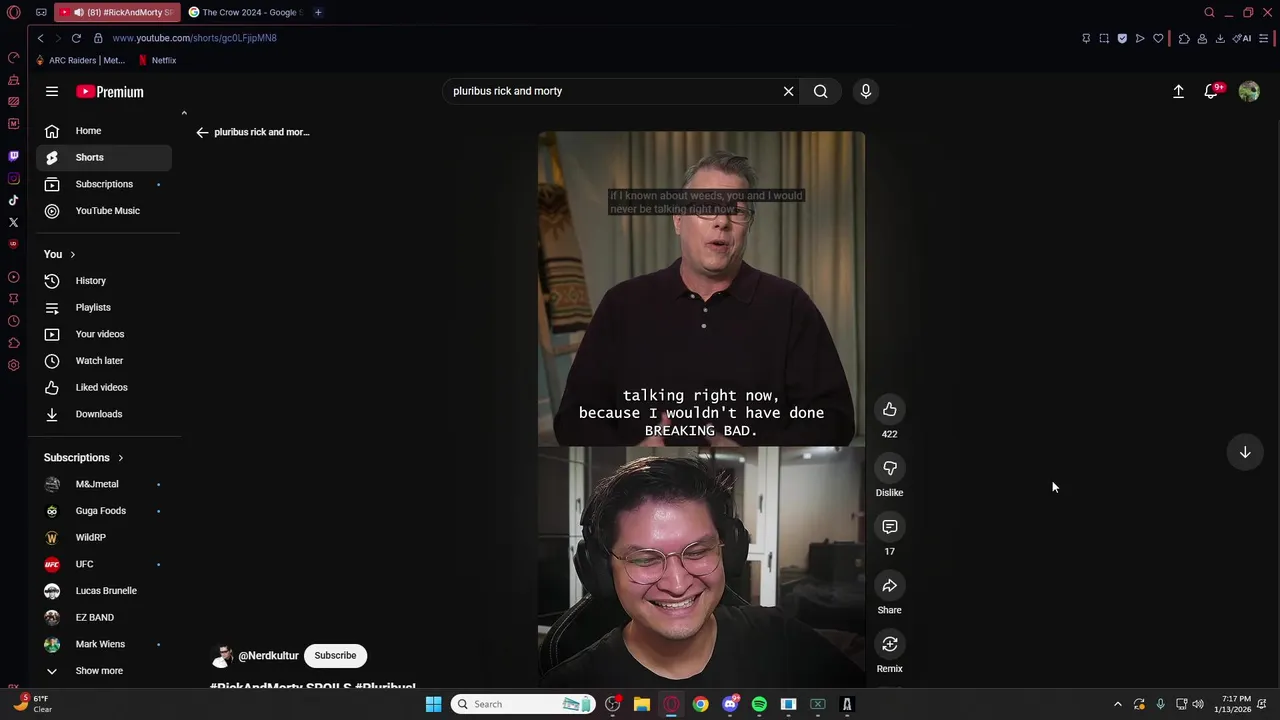Screen dimensions: 1280x720
Task: Open the Lucas Brunelle channel
Action: pyautogui.click(x=104, y=591)
